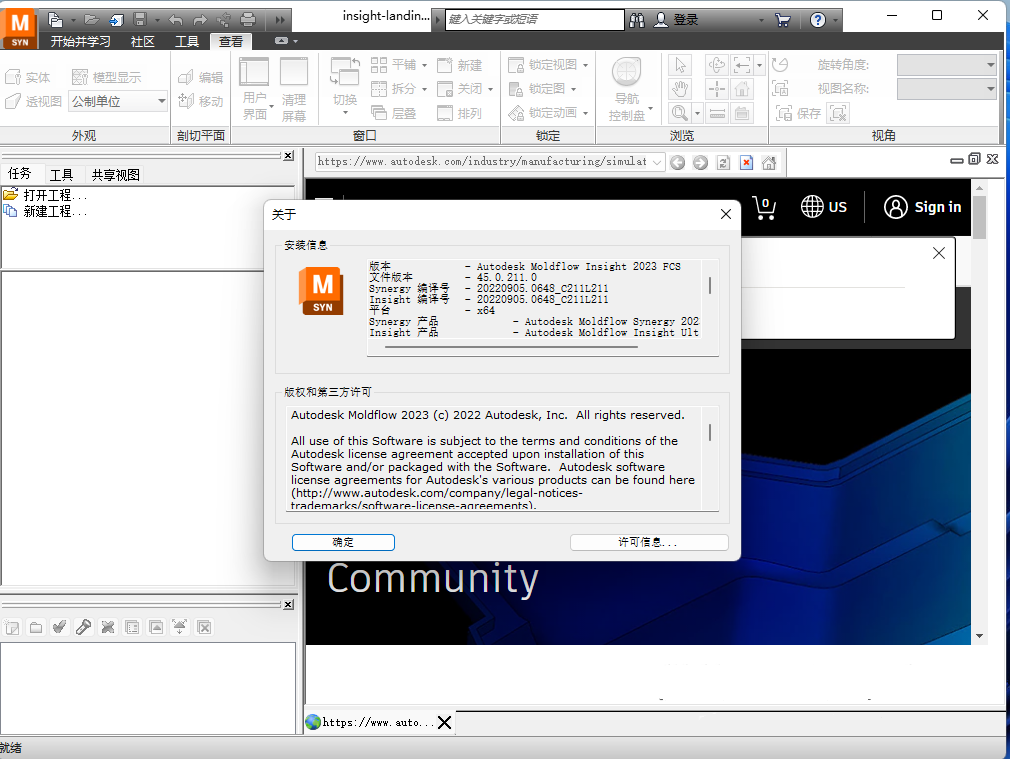Click the 排列 arrange windows button
Image resolution: width=1010 pixels, height=759 pixels.
[459, 113]
